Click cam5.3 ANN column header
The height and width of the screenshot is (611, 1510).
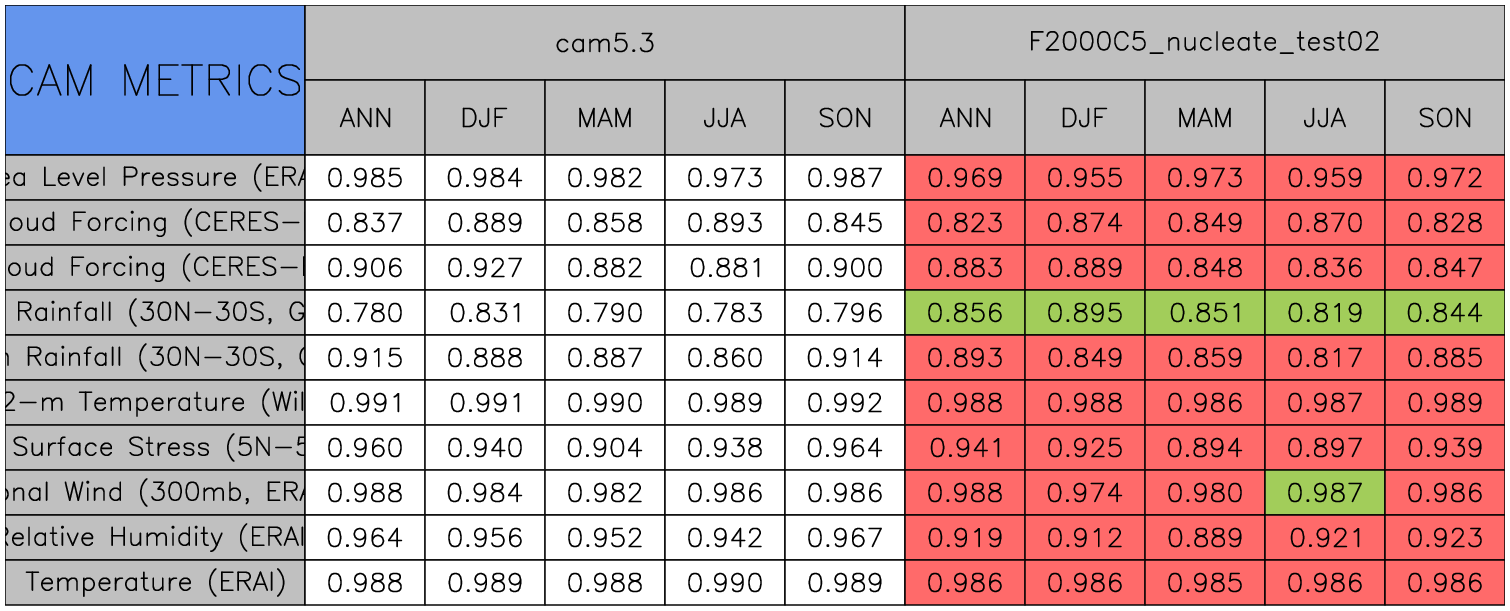tap(365, 118)
